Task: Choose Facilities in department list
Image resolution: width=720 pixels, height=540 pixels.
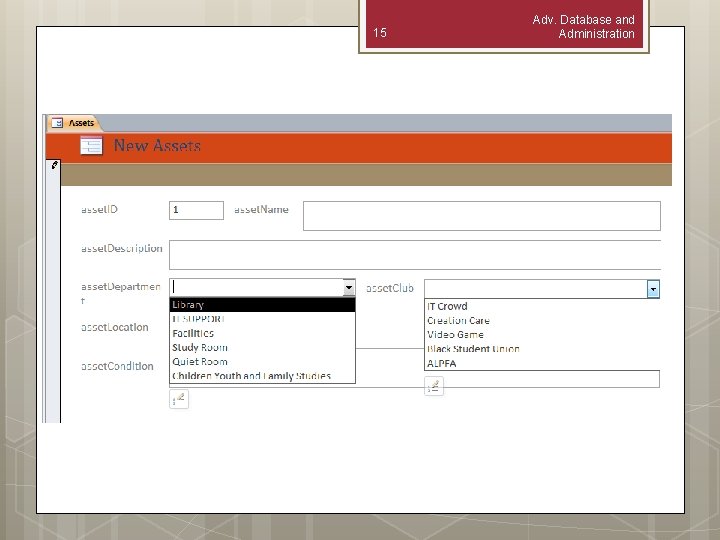Action: tap(262, 333)
